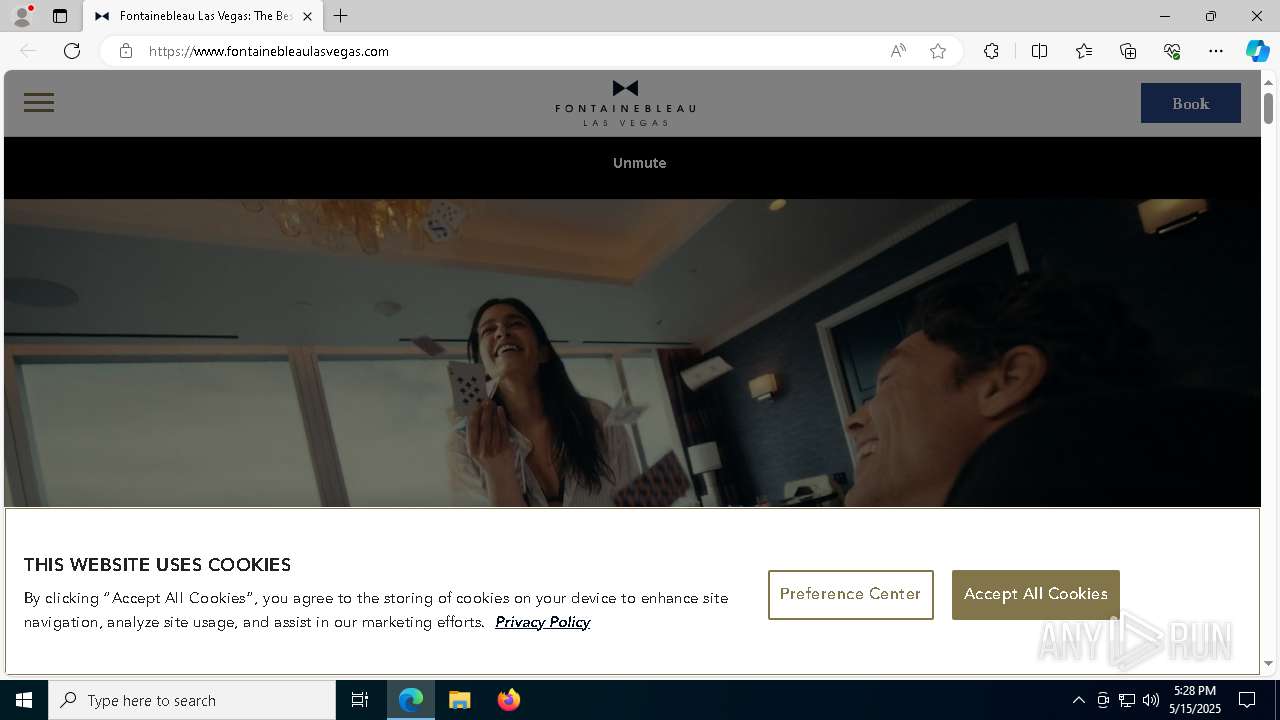Go back to previous page
Image resolution: width=1280 pixels, height=720 pixels.
click(x=28, y=51)
